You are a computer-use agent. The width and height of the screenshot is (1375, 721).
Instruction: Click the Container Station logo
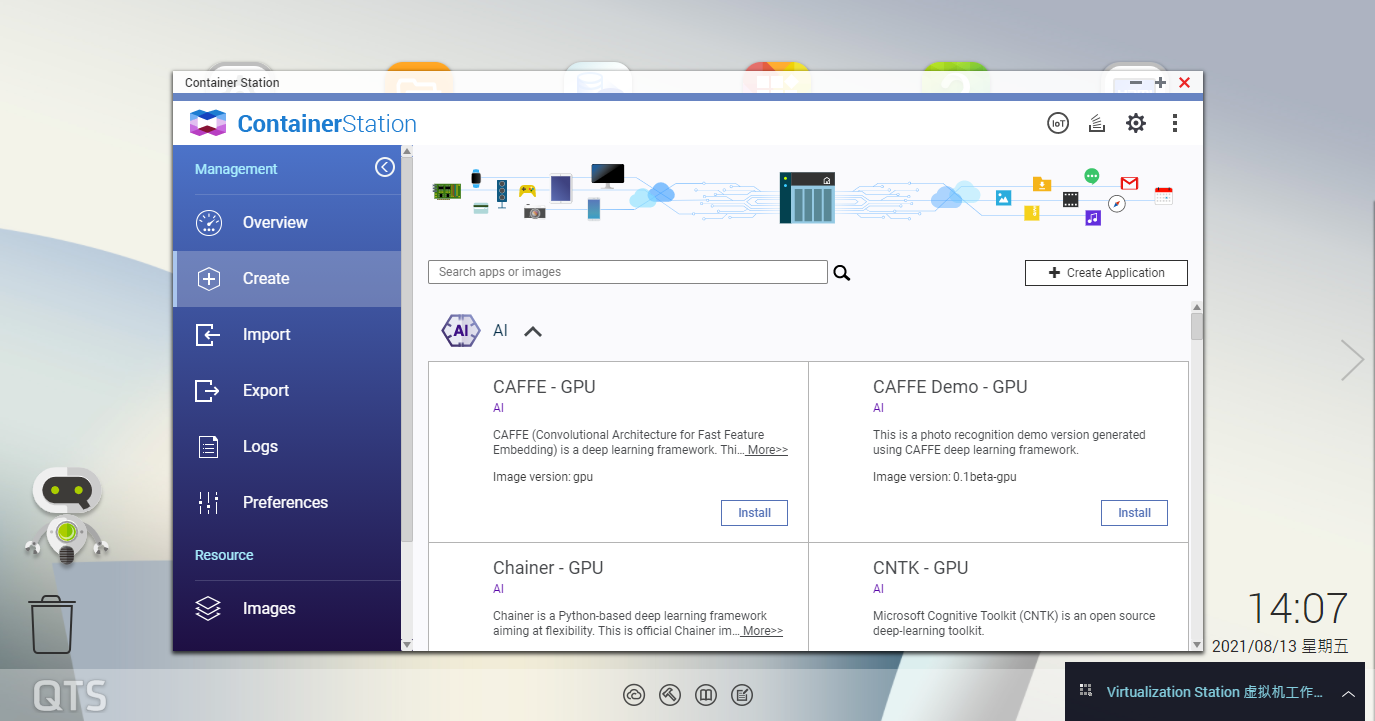(208, 123)
